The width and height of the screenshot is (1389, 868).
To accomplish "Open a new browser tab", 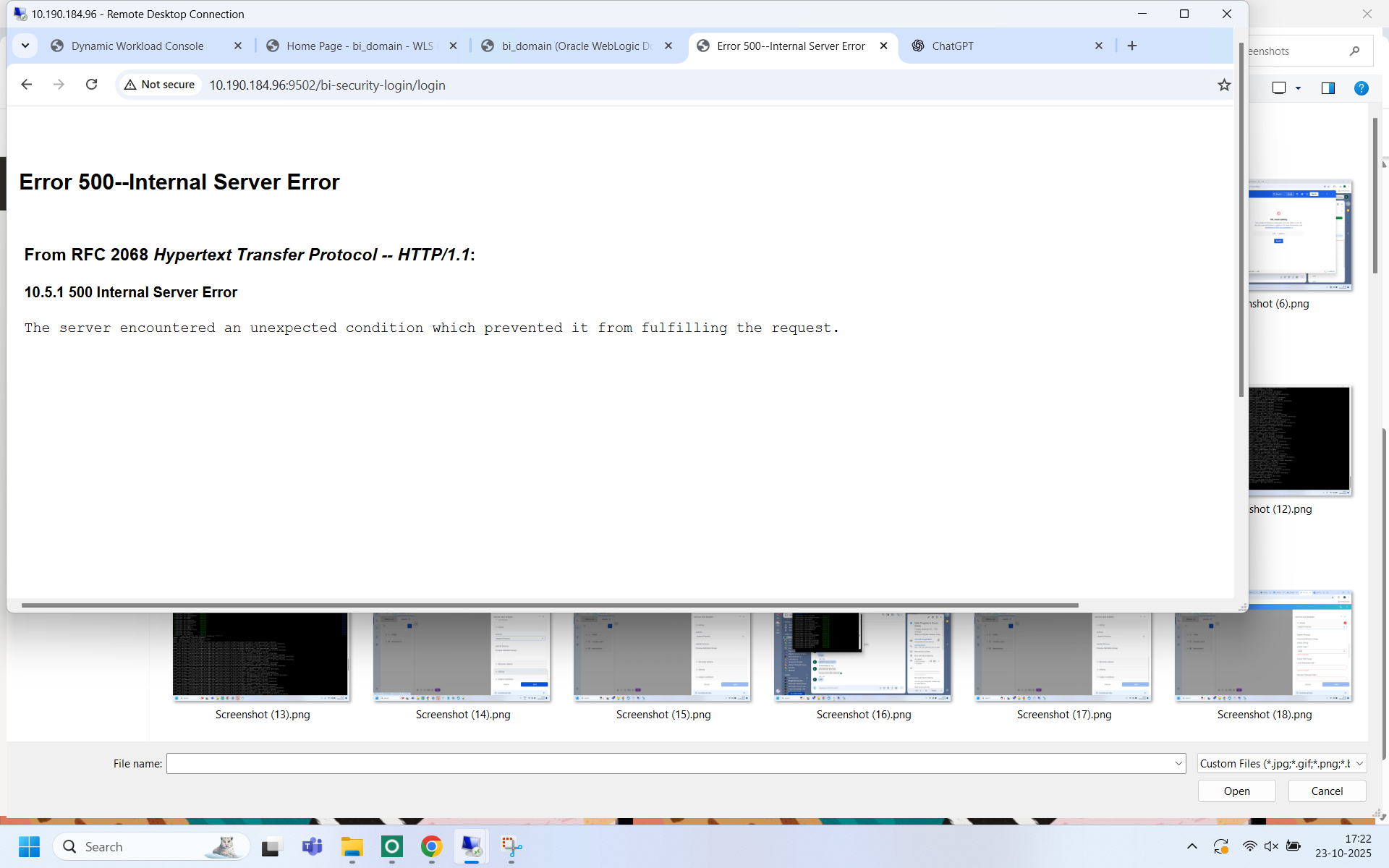I will [1132, 46].
